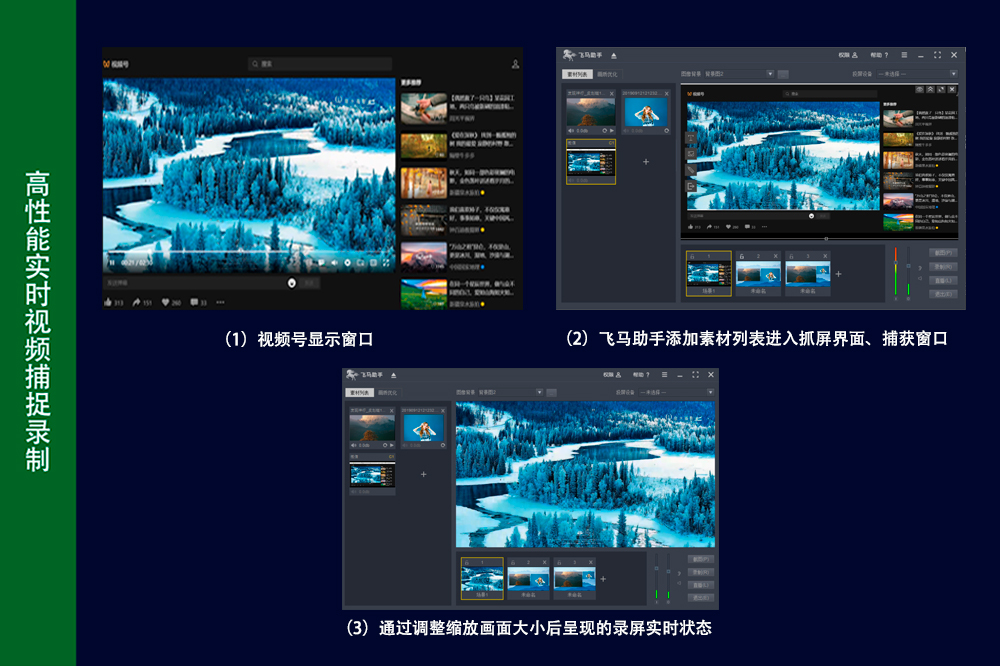Expand the 图像背景 dropdown in top-right window
1000x666 pixels.
[770, 74]
